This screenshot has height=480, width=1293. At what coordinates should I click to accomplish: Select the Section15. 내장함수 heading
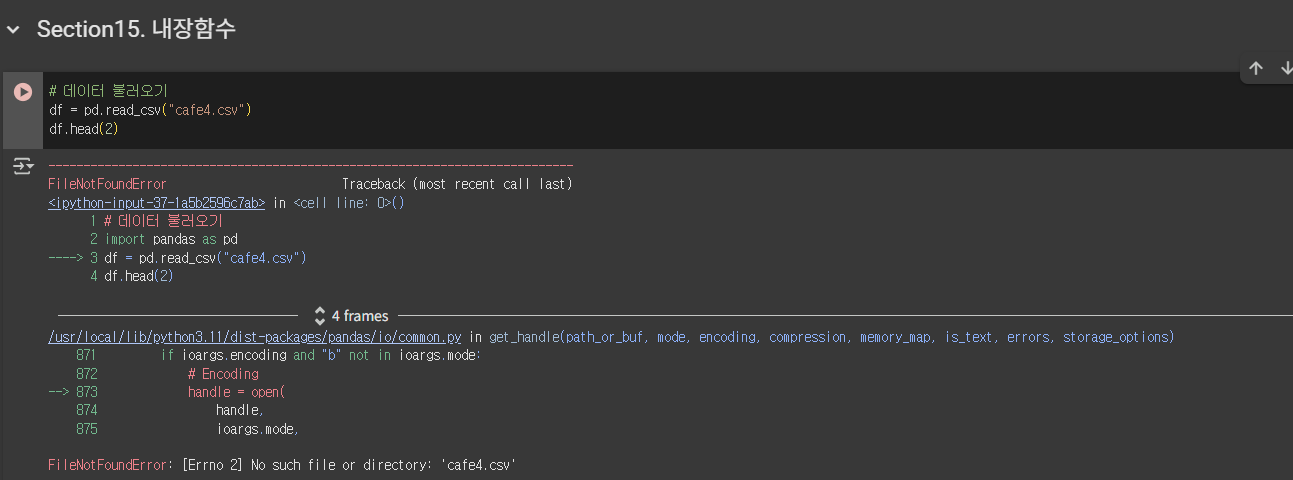(x=136, y=30)
